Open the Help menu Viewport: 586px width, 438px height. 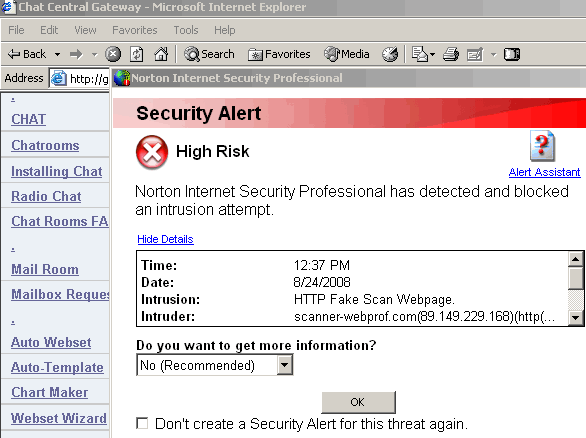coord(225,30)
